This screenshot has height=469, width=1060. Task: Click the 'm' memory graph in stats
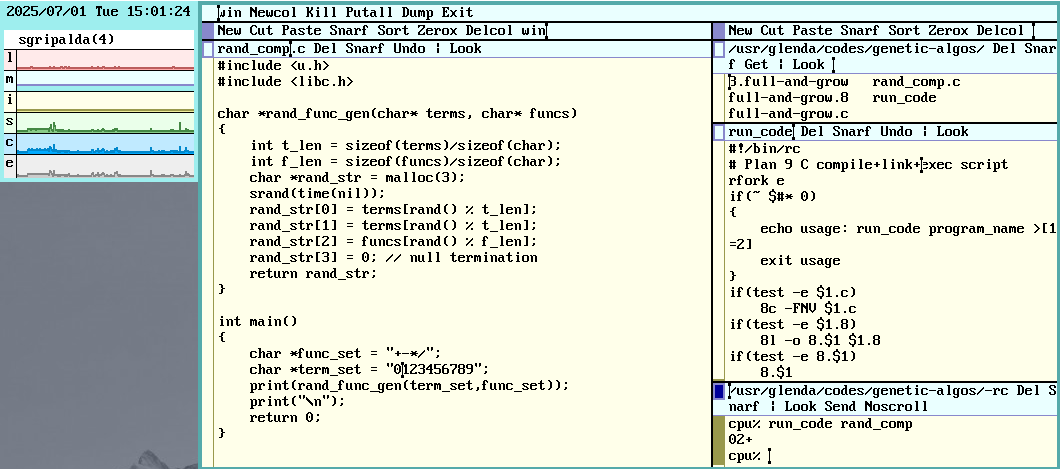click(105, 80)
